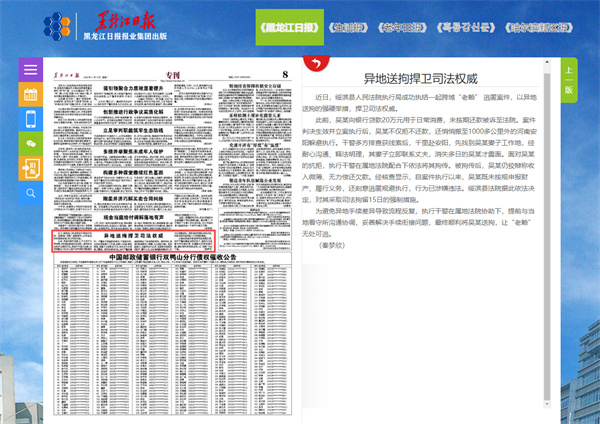Screen dimensions: 600x424
Task: Switch to the 《生活报》 tab
Action: [352, 29]
